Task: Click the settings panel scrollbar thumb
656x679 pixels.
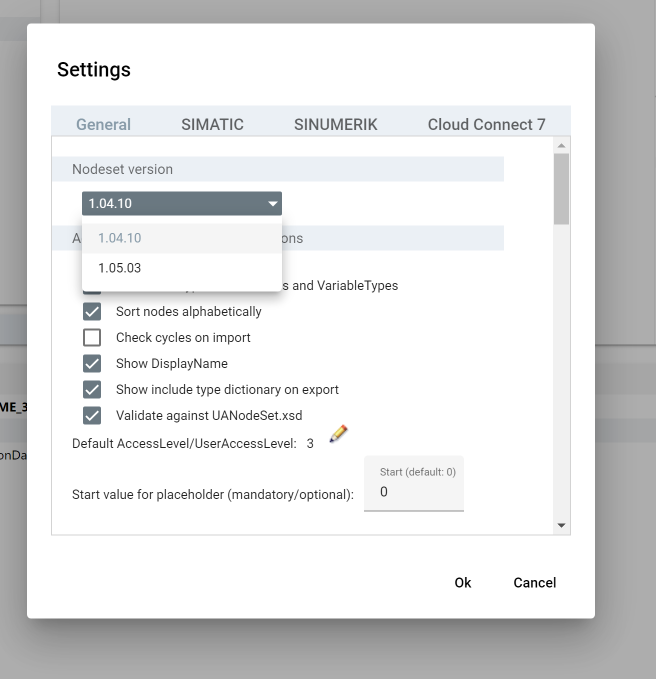Action: (x=561, y=188)
